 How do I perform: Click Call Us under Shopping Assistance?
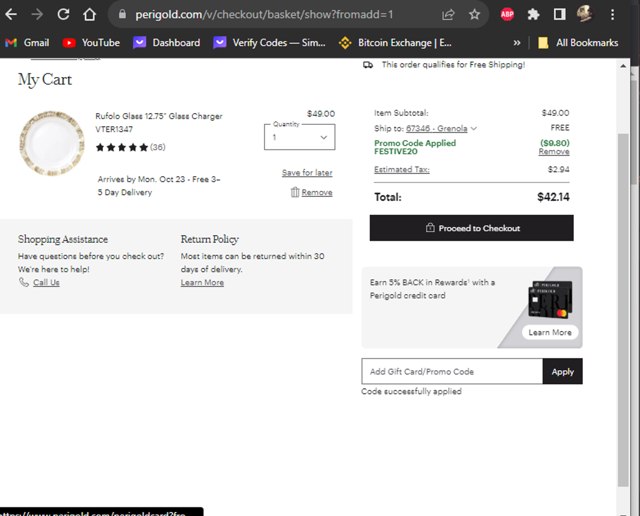(46, 282)
